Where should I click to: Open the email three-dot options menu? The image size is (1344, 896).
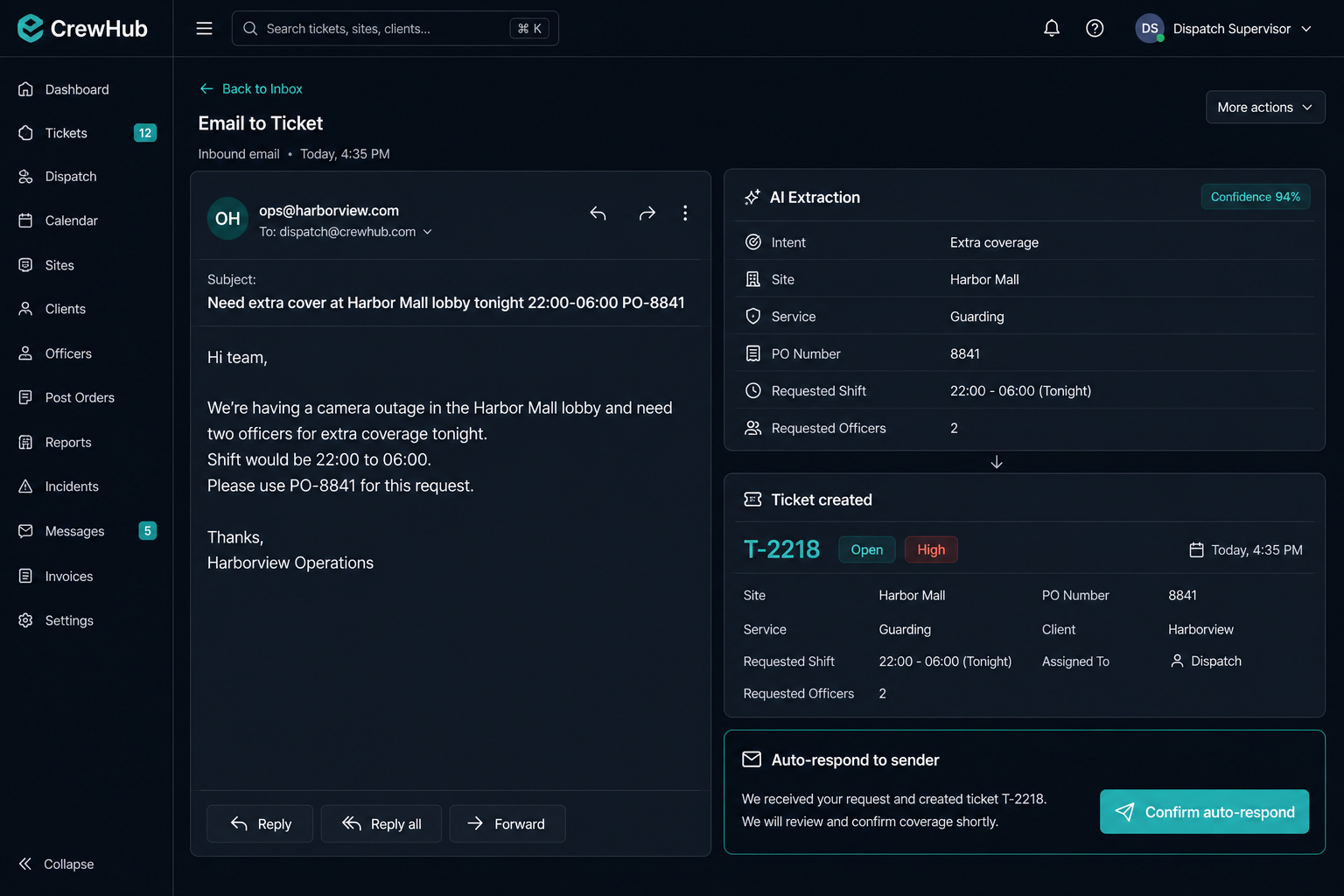tap(685, 213)
